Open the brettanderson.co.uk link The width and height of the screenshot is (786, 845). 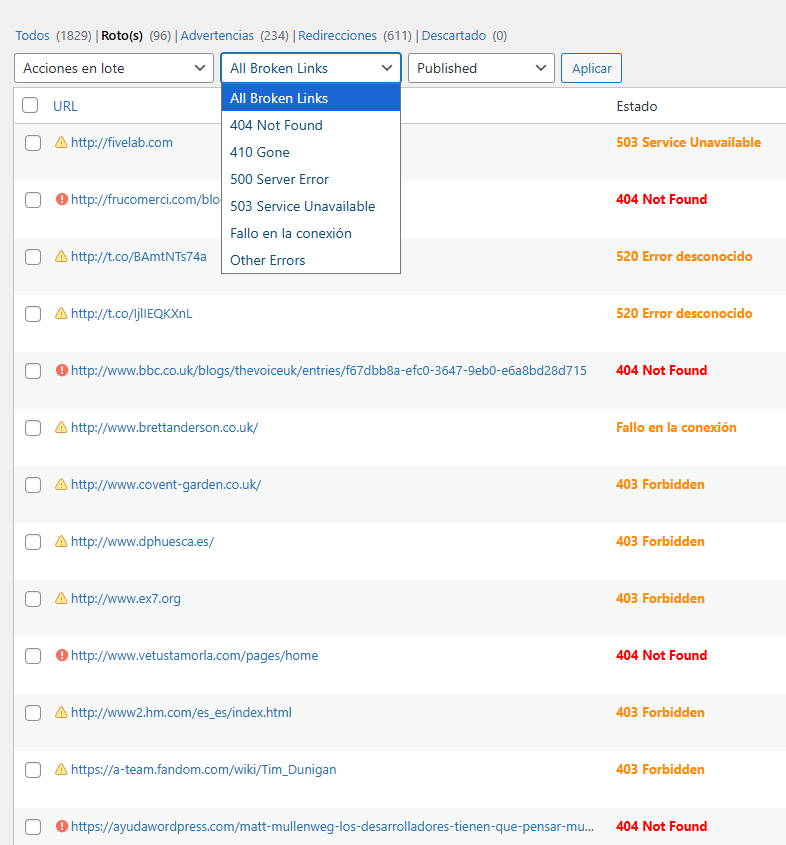tap(164, 427)
